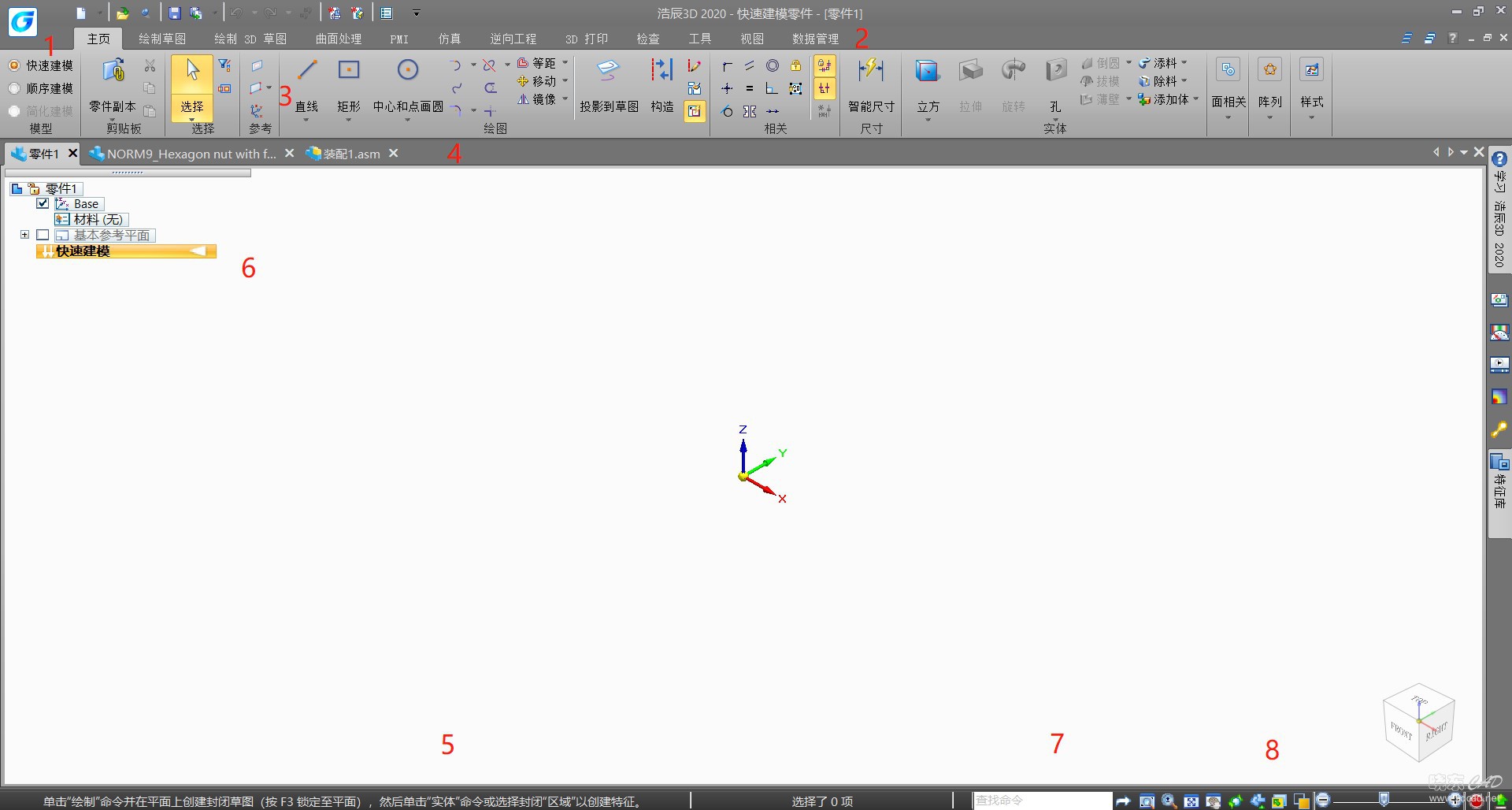Select the 快速建模 bar in the tree
The image size is (1512, 810).
coord(126,251)
